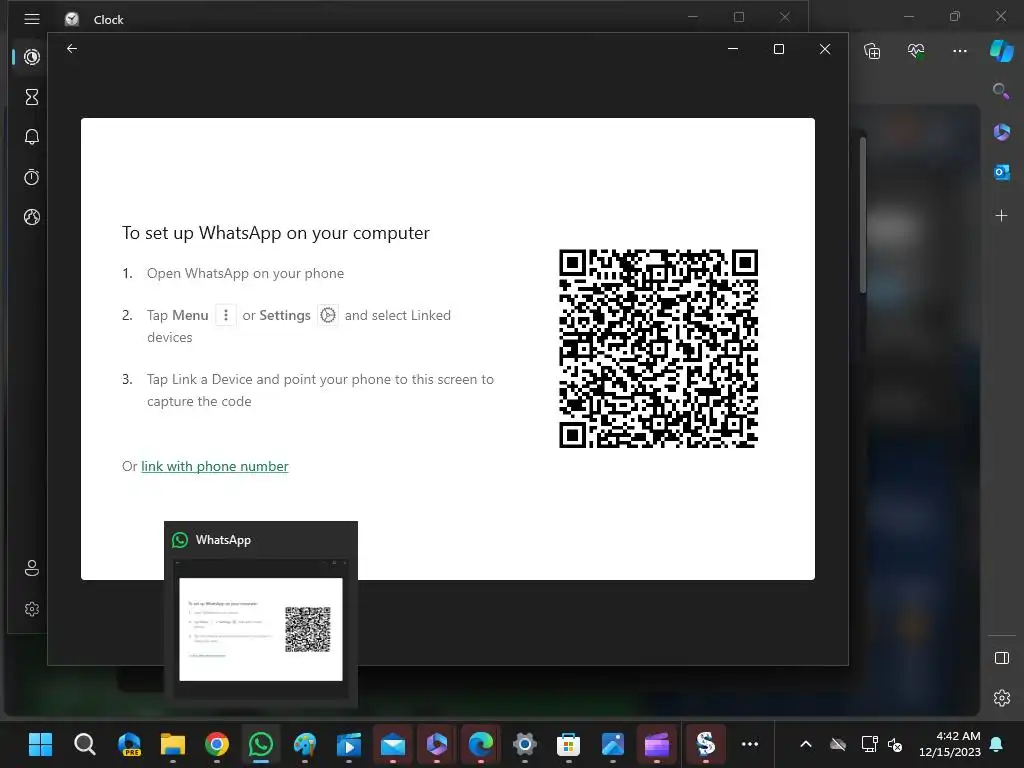Image resolution: width=1024 pixels, height=768 pixels.
Task: Open the Photos app from the taskbar
Action: coord(613,744)
